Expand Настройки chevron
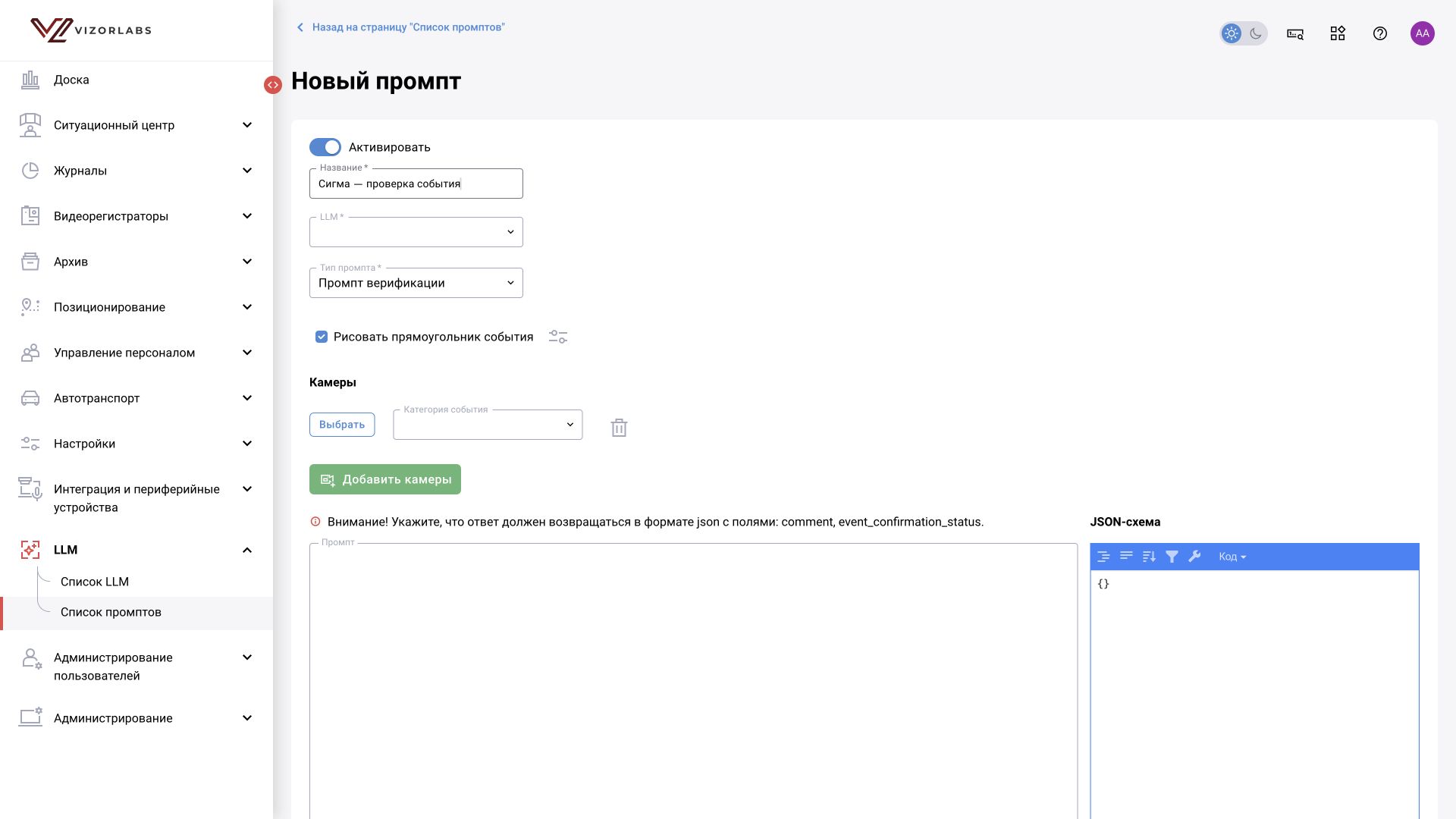 tap(247, 444)
